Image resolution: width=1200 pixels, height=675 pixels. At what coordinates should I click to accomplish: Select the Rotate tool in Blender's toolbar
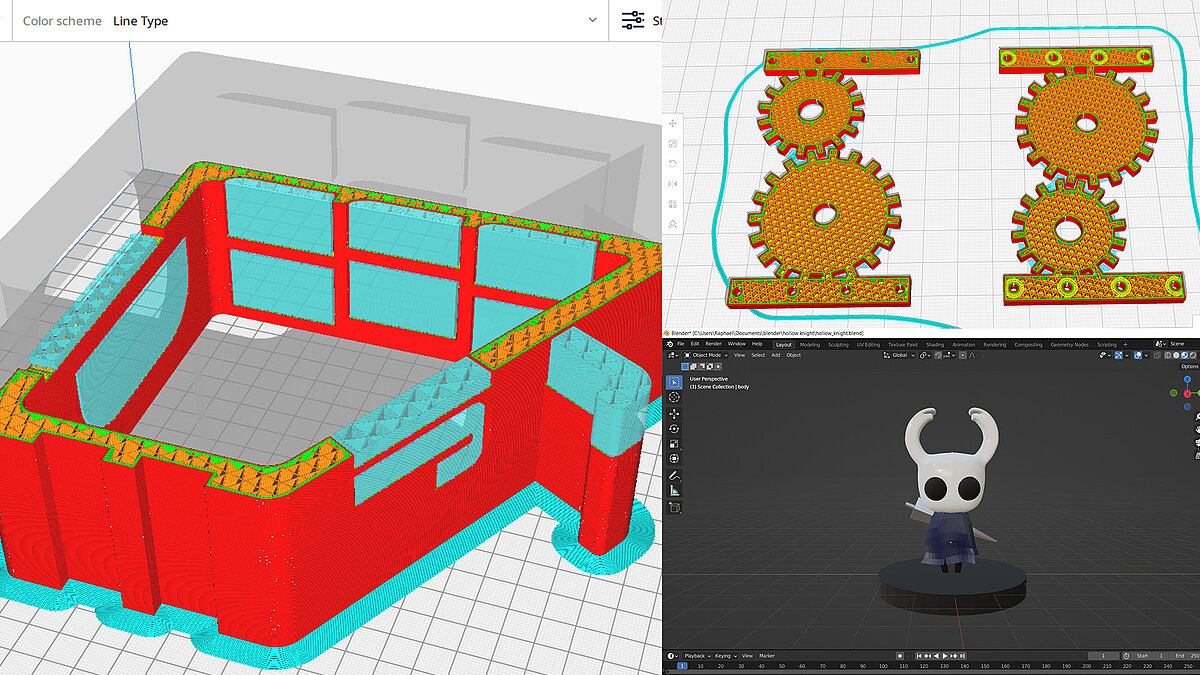click(x=674, y=429)
